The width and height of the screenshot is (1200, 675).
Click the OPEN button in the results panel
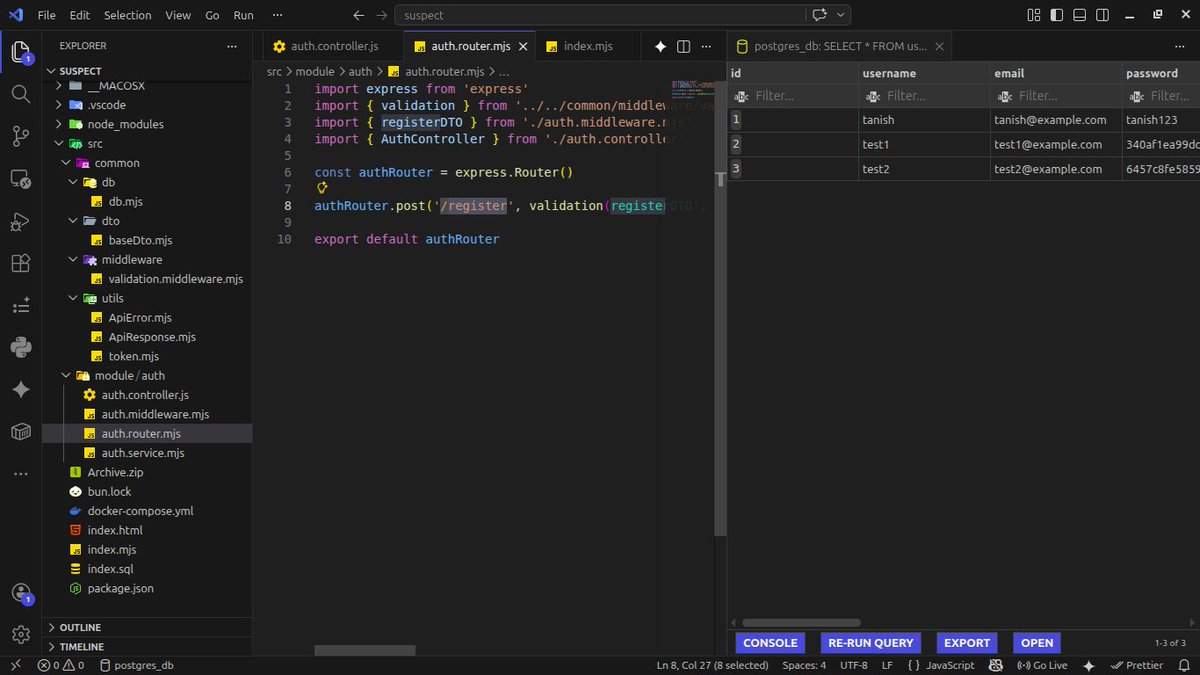click(1037, 643)
